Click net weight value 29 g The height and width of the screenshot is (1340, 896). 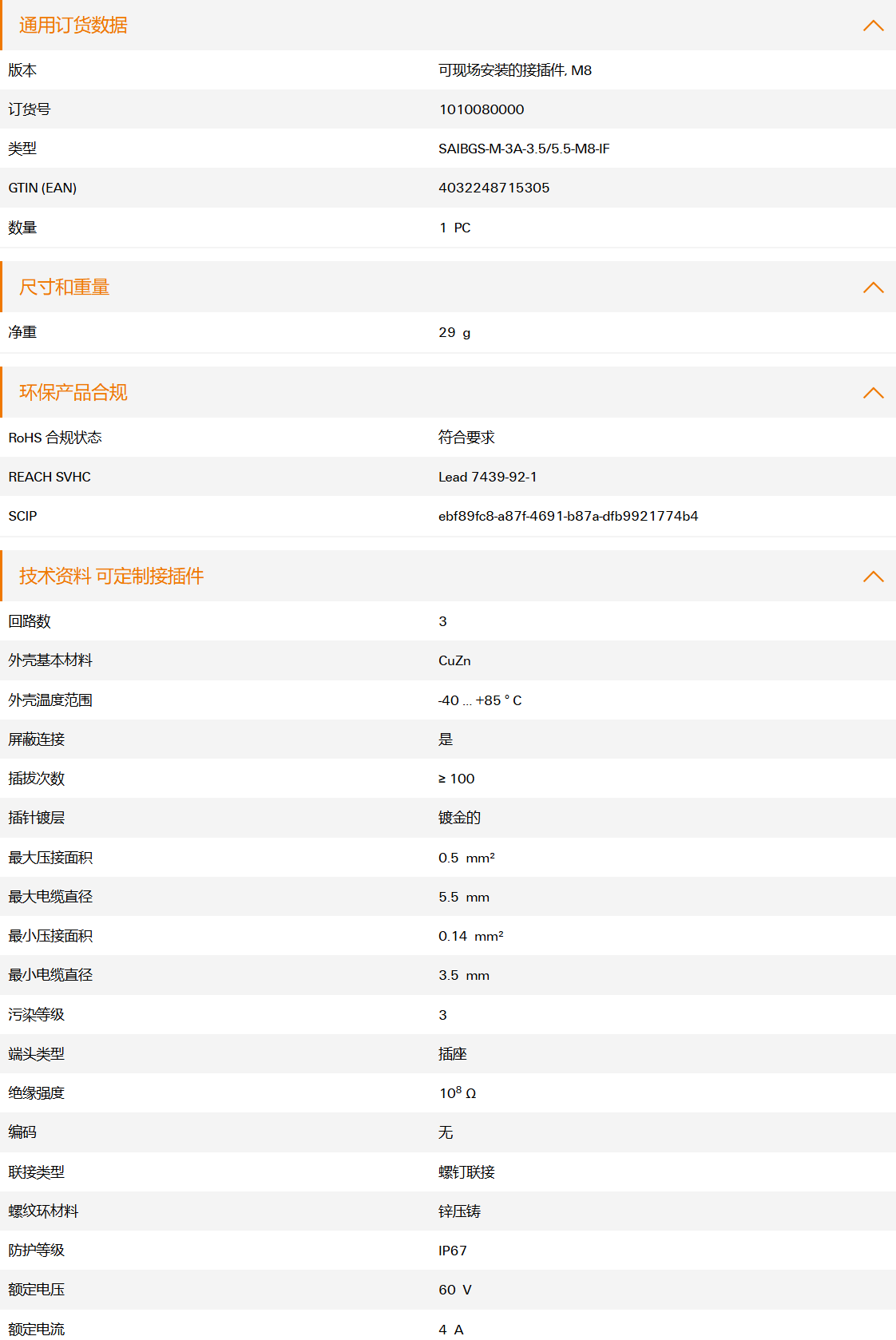(x=454, y=332)
